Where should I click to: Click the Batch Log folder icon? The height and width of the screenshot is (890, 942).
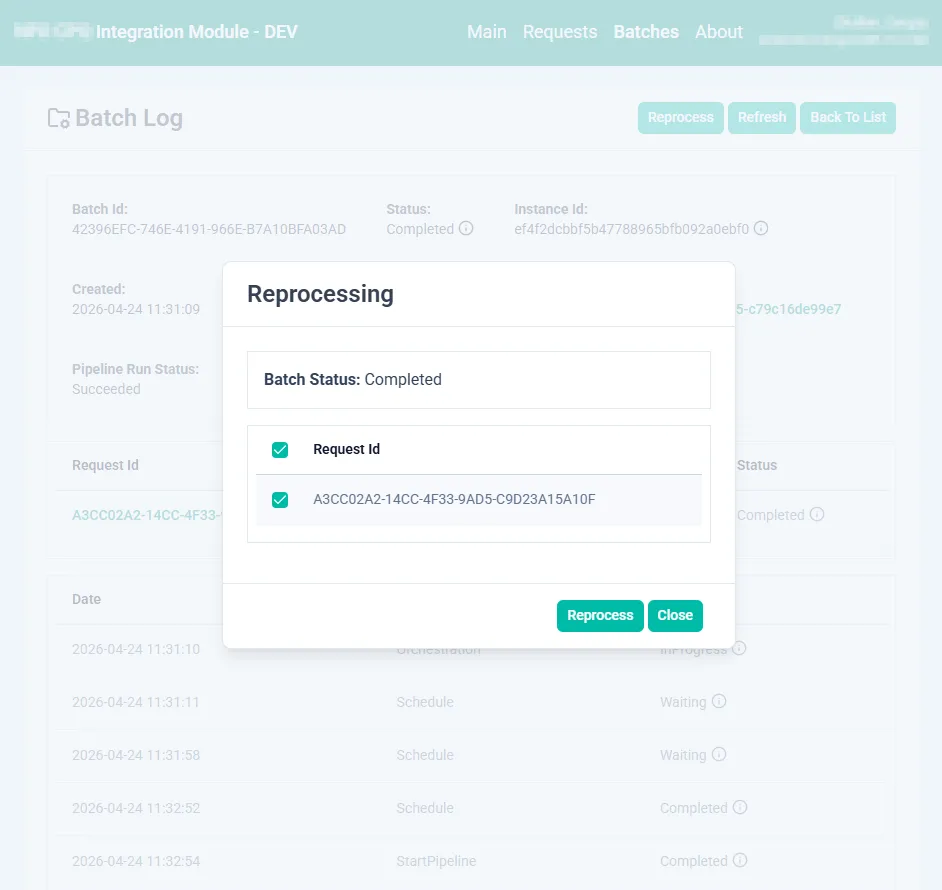[59, 118]
